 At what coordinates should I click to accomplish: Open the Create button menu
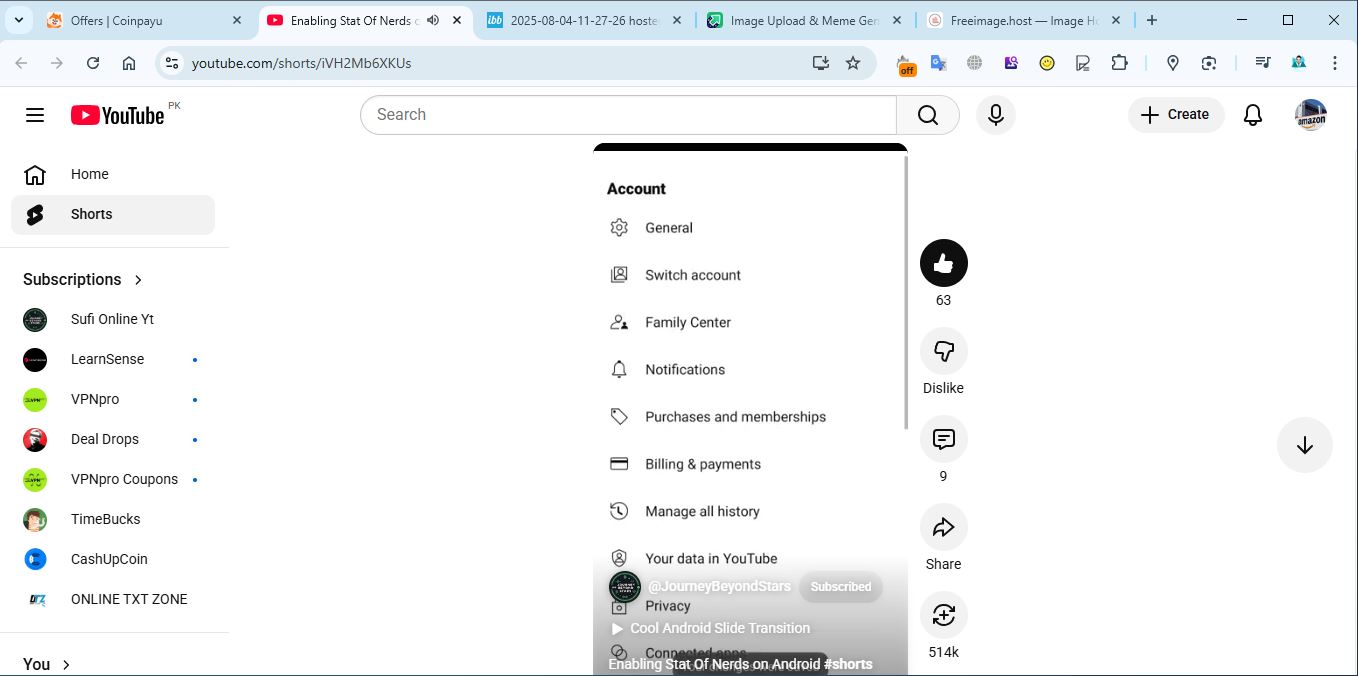[x=1176, y=115]
